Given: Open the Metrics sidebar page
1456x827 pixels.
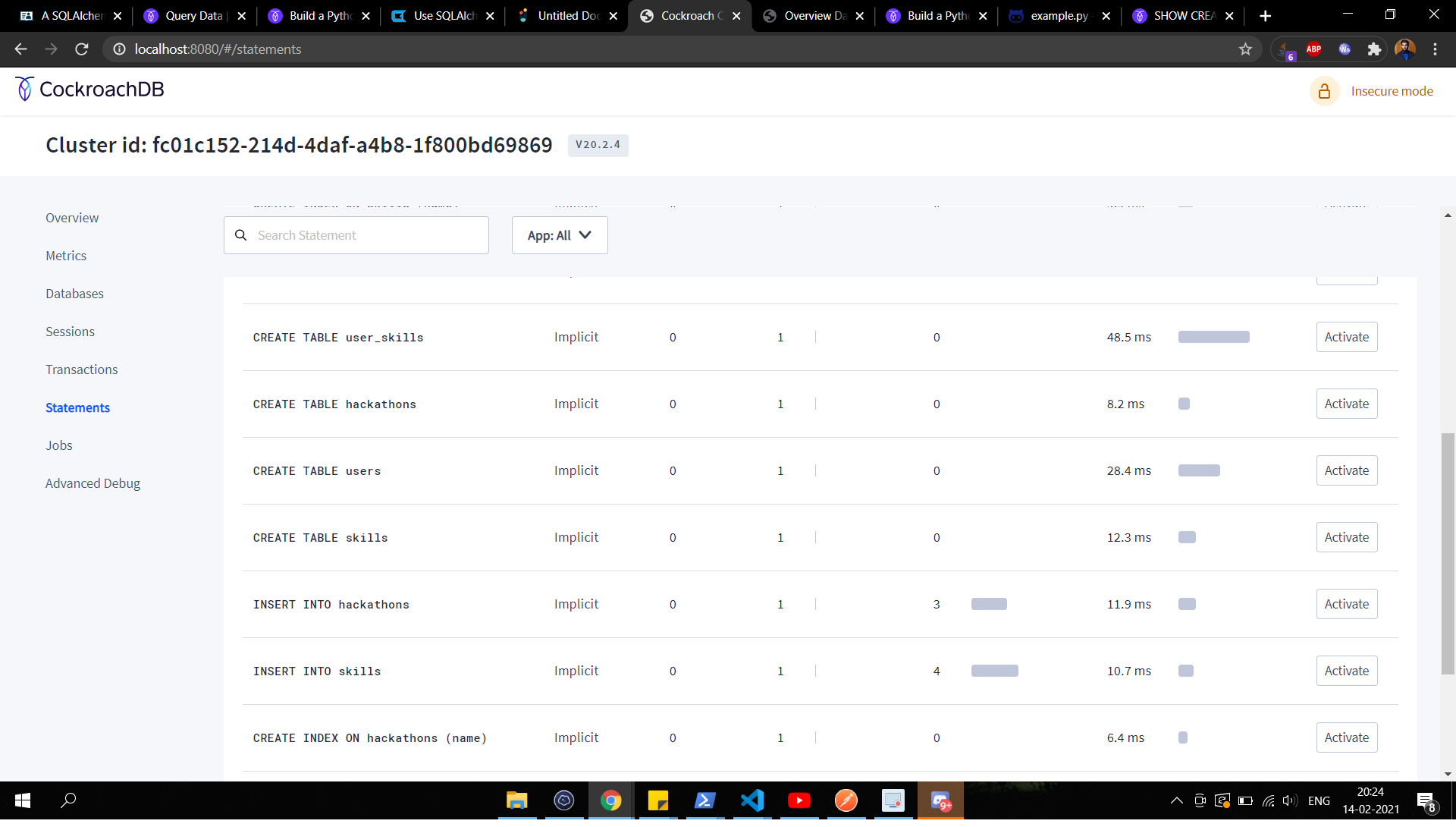Looking at the screenshot, I should tap(66, 256).
